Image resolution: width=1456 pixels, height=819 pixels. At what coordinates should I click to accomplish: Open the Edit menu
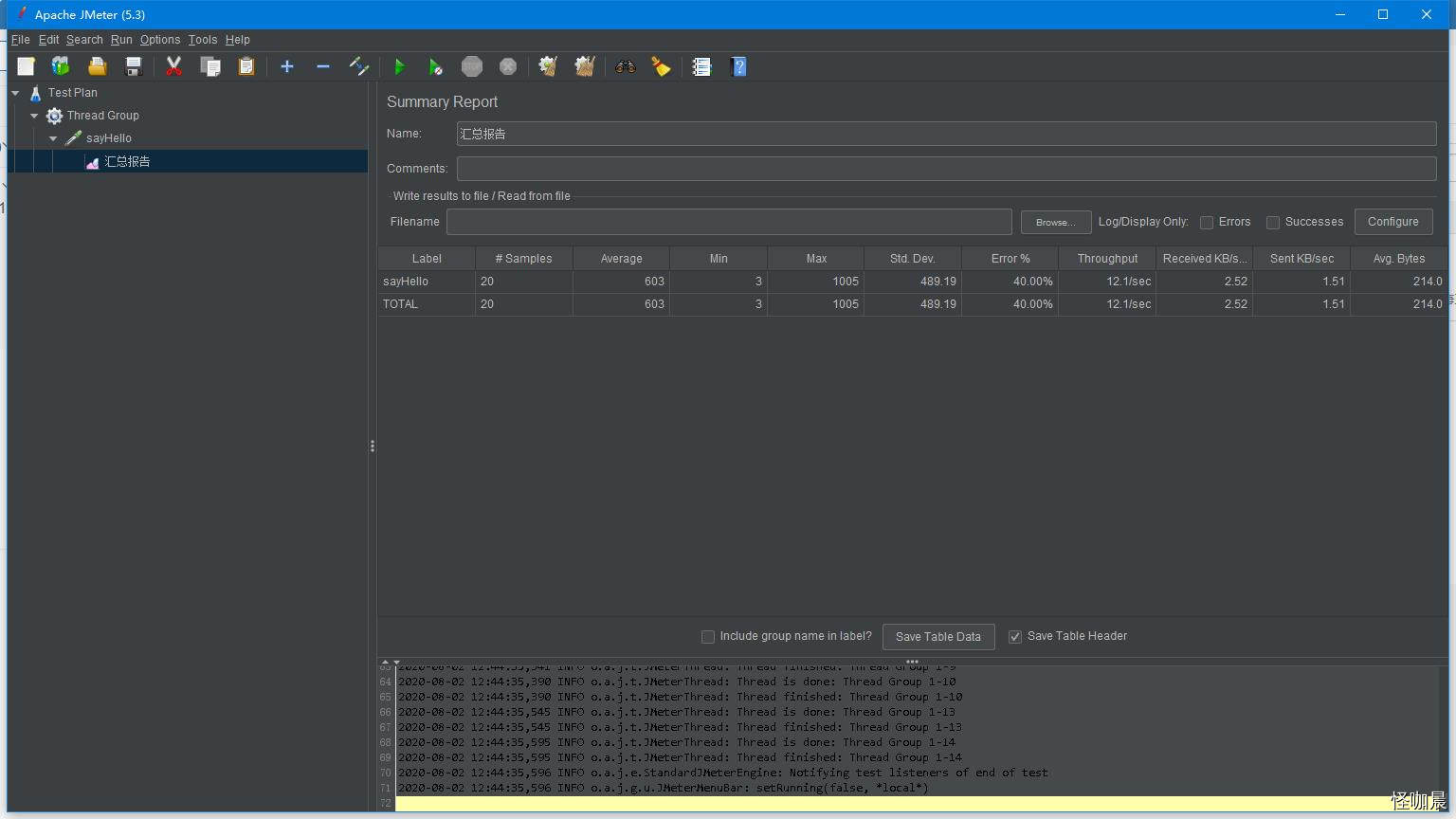(x=48, y=40)
